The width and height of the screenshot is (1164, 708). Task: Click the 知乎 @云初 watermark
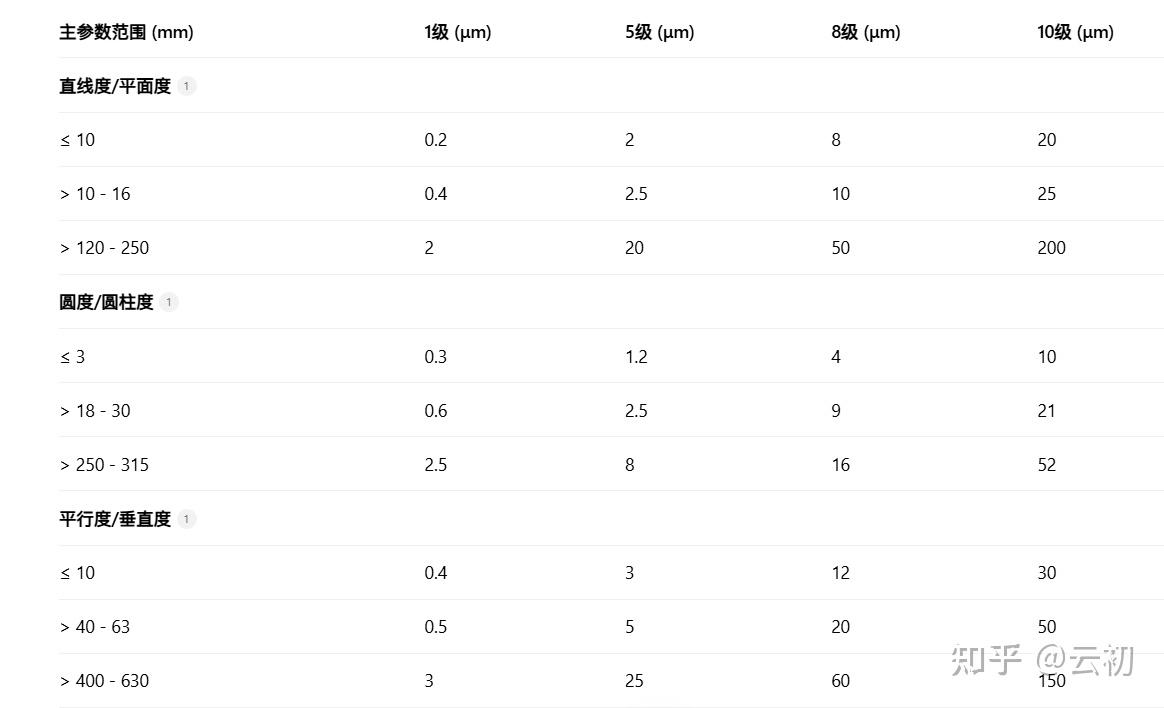click(x=1041, y=660)
